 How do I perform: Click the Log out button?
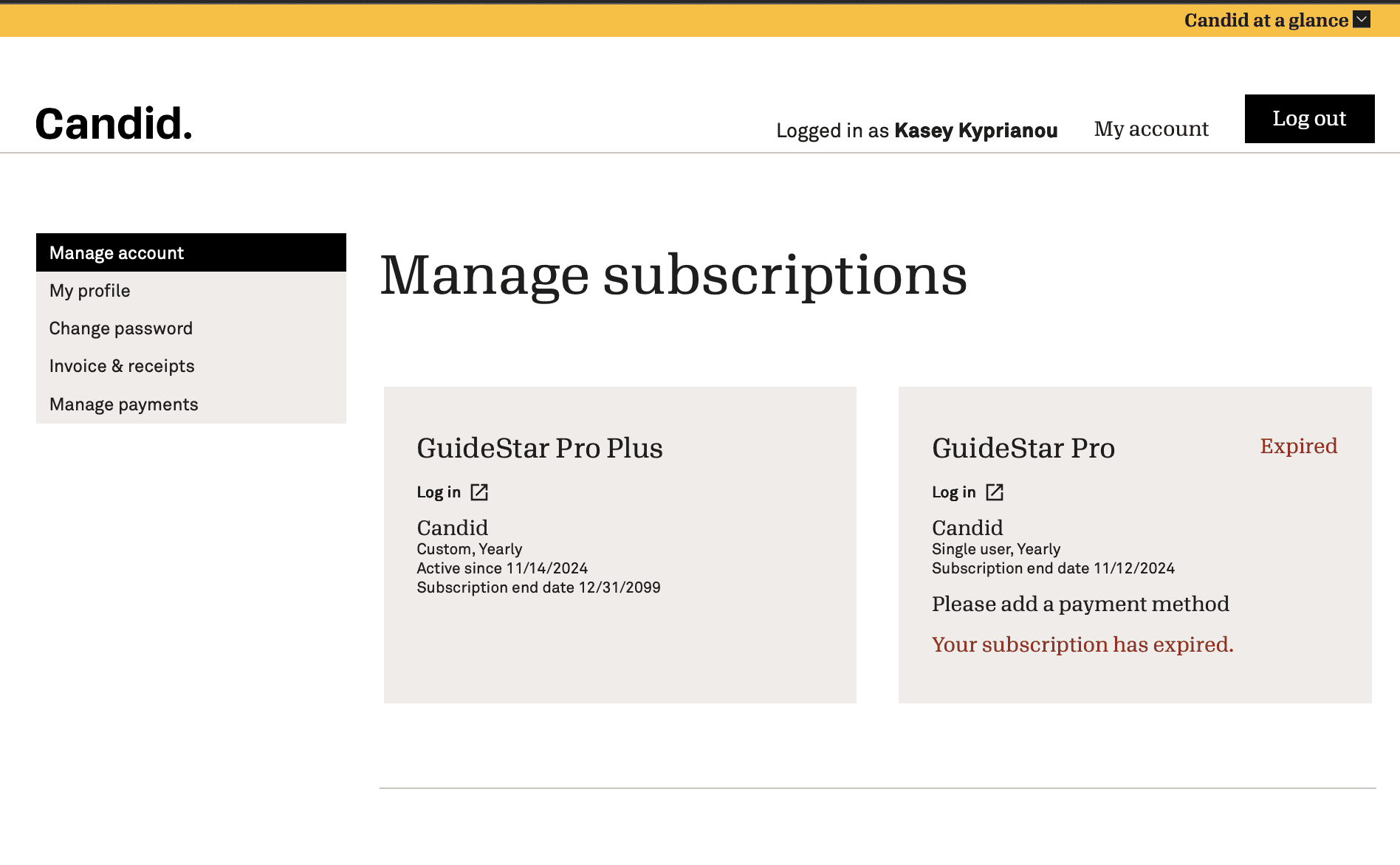[x=1309, y=119]
